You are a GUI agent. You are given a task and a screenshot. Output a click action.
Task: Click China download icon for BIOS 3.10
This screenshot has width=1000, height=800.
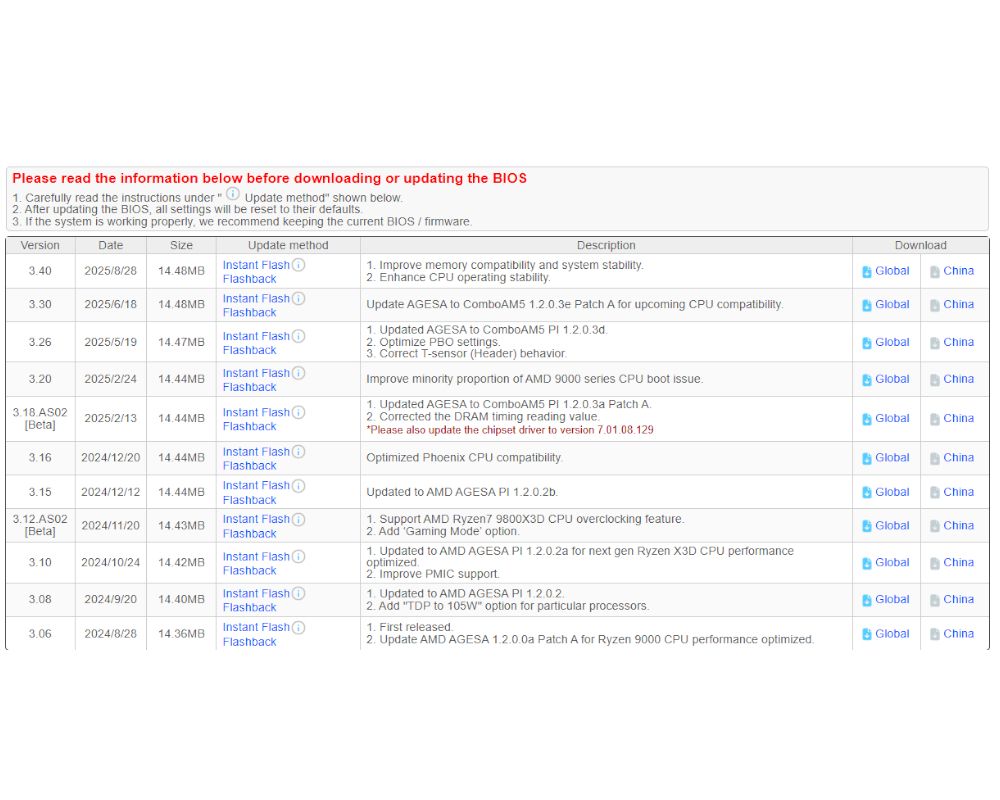(x=934, y=563)
